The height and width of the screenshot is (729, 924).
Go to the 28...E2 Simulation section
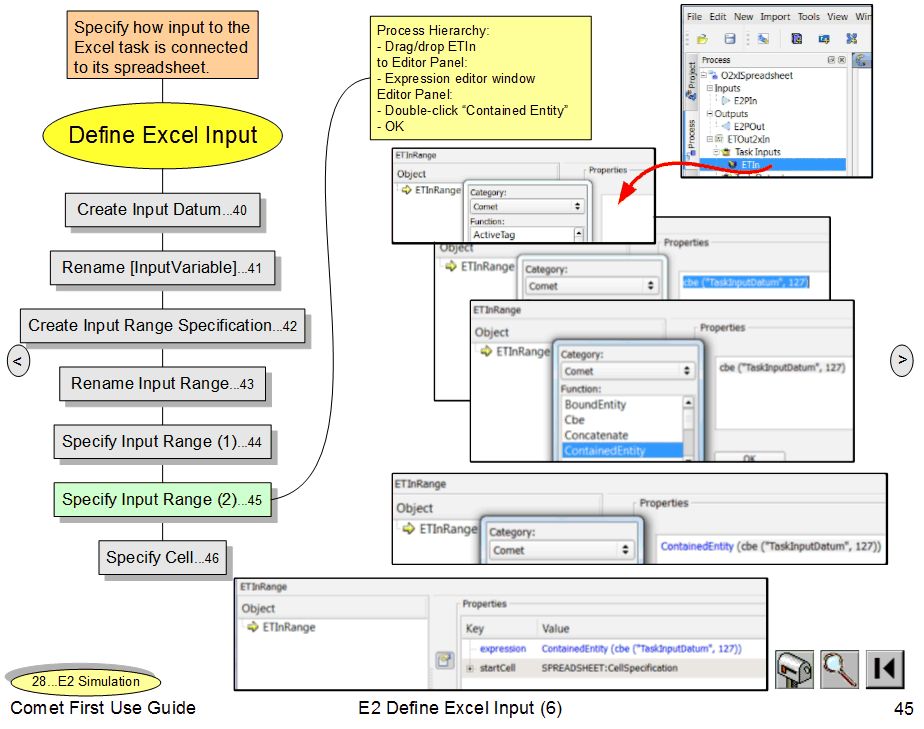pos(85,681)
